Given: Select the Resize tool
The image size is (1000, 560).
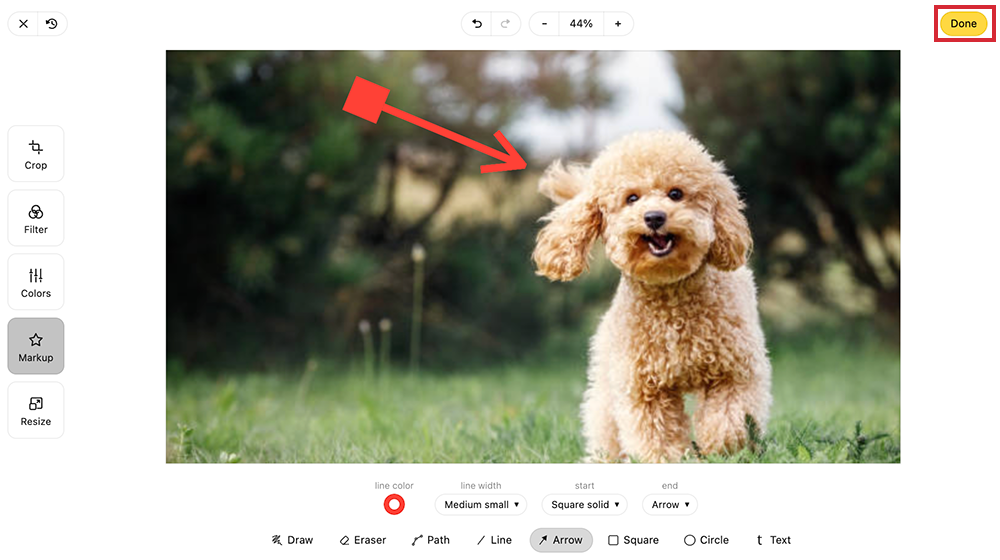Looking at the screenshot, I should pyautogui.click(x=36, y=410).
